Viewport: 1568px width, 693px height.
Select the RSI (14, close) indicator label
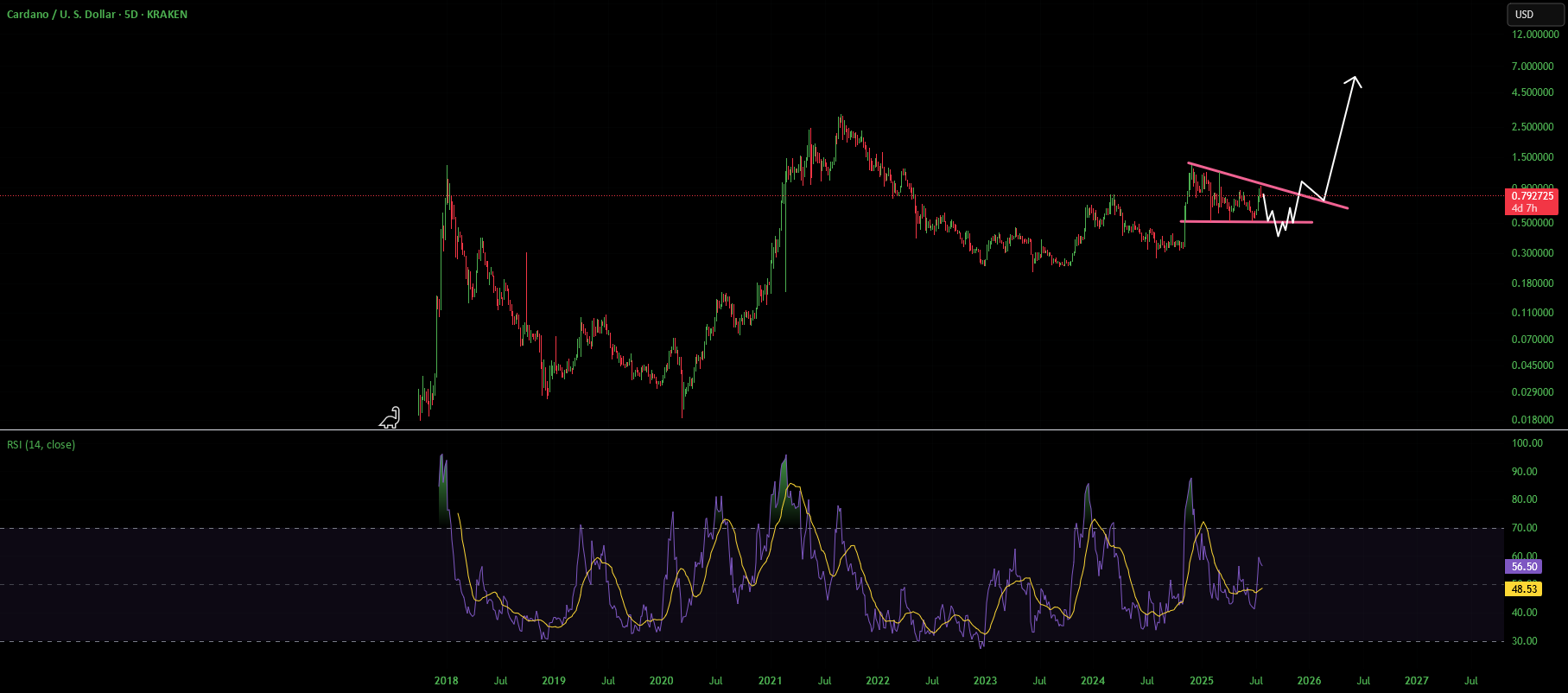tap(41, 444)
